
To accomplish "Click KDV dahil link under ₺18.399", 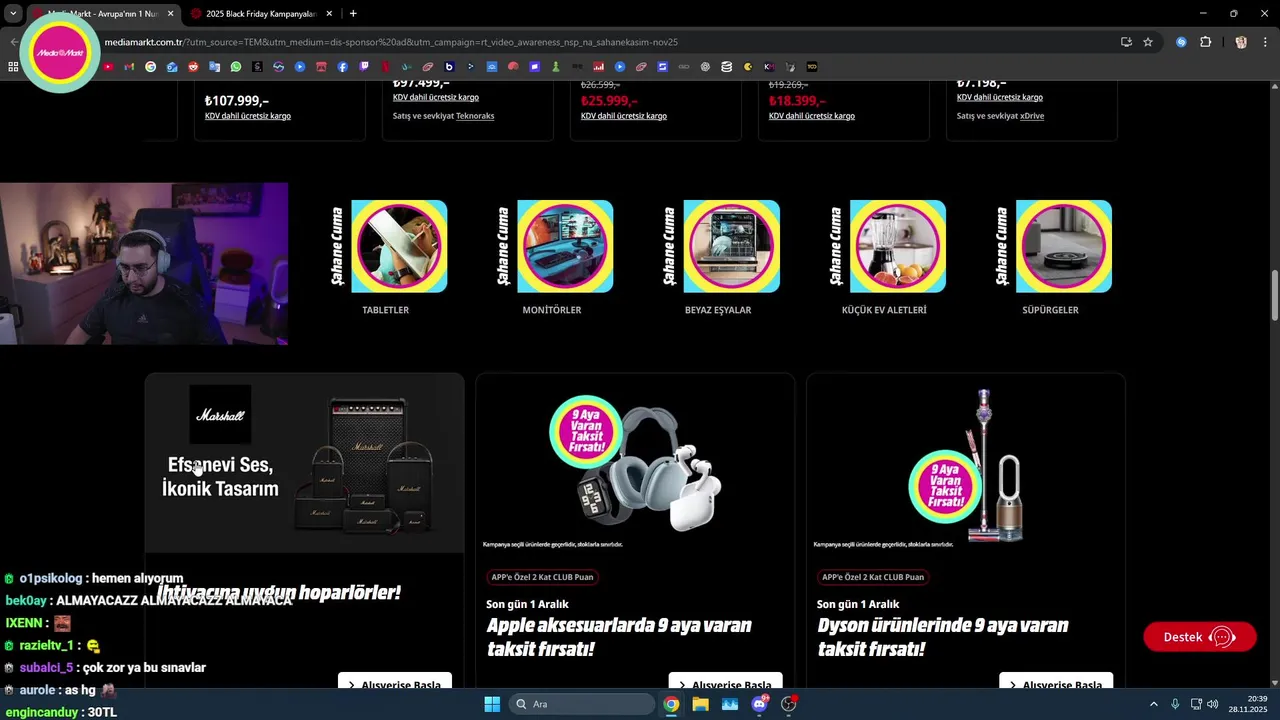I will (812, 116).
